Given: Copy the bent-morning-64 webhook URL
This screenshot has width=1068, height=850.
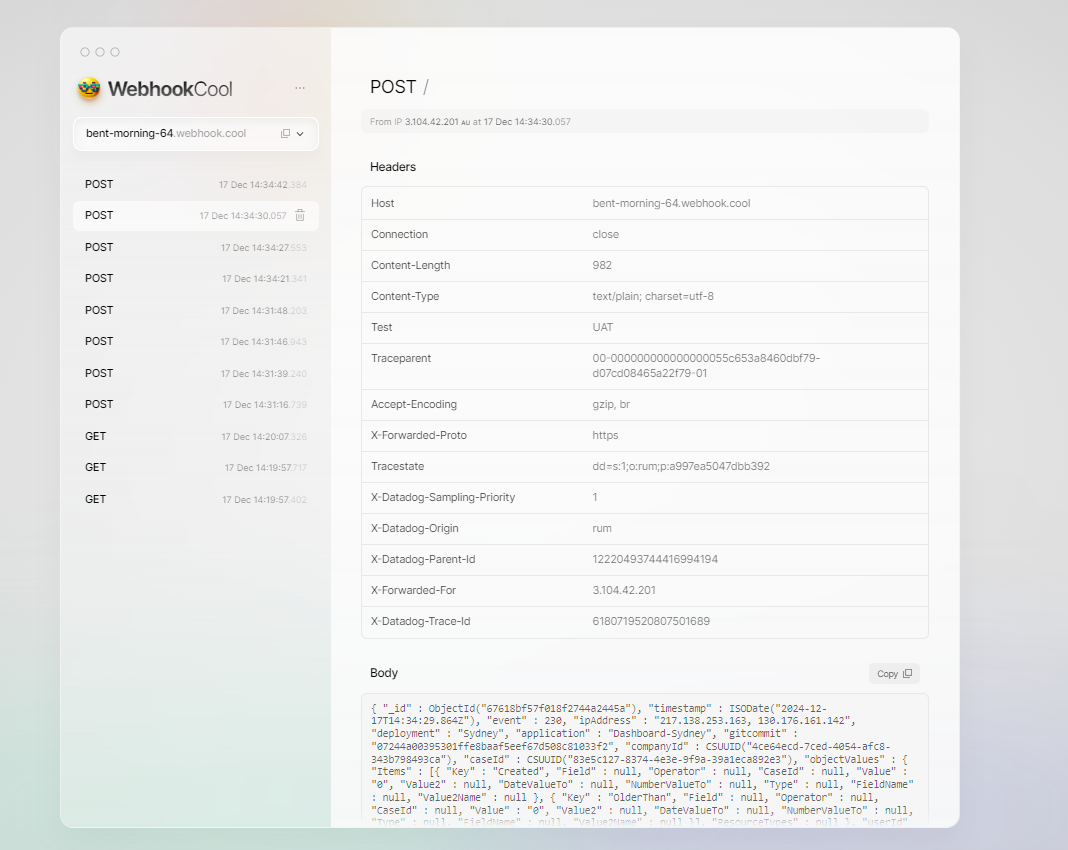Looking at the screenshot, I should pos(285,134).
